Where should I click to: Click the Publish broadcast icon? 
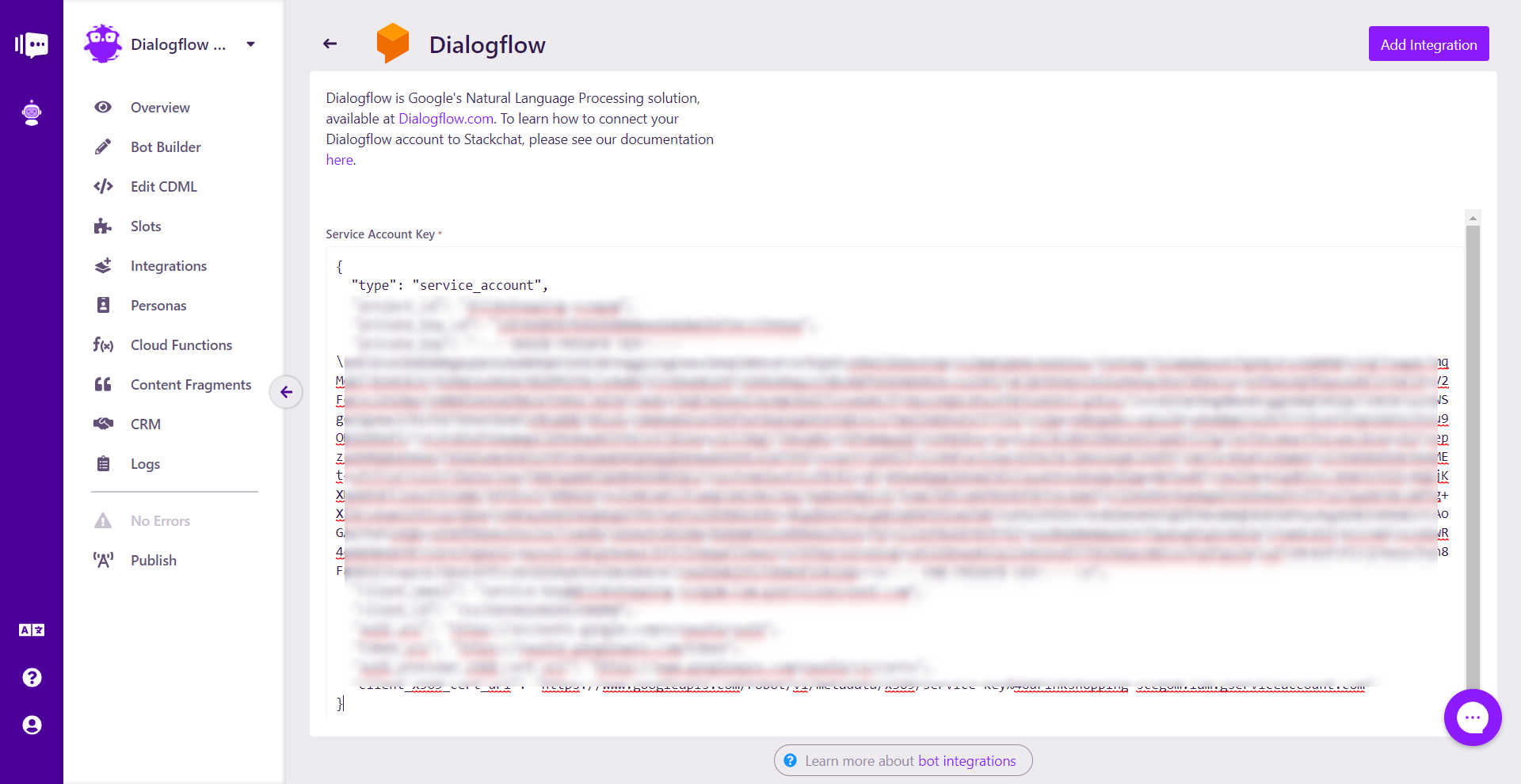click(103, 560)
